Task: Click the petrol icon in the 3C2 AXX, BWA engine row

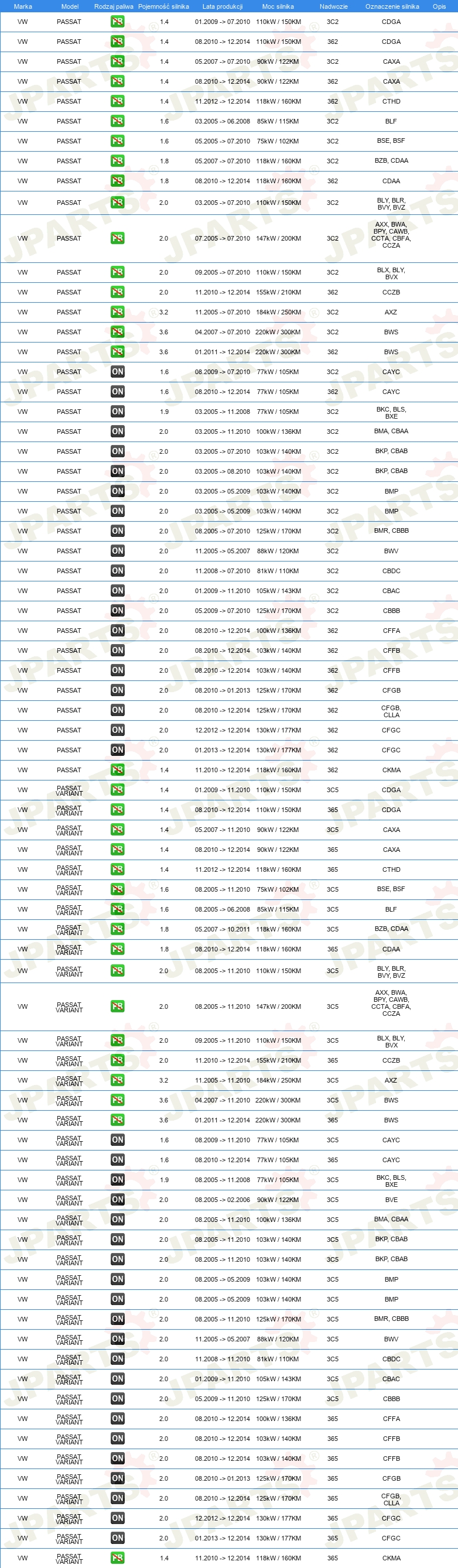Action: (118, 238)
